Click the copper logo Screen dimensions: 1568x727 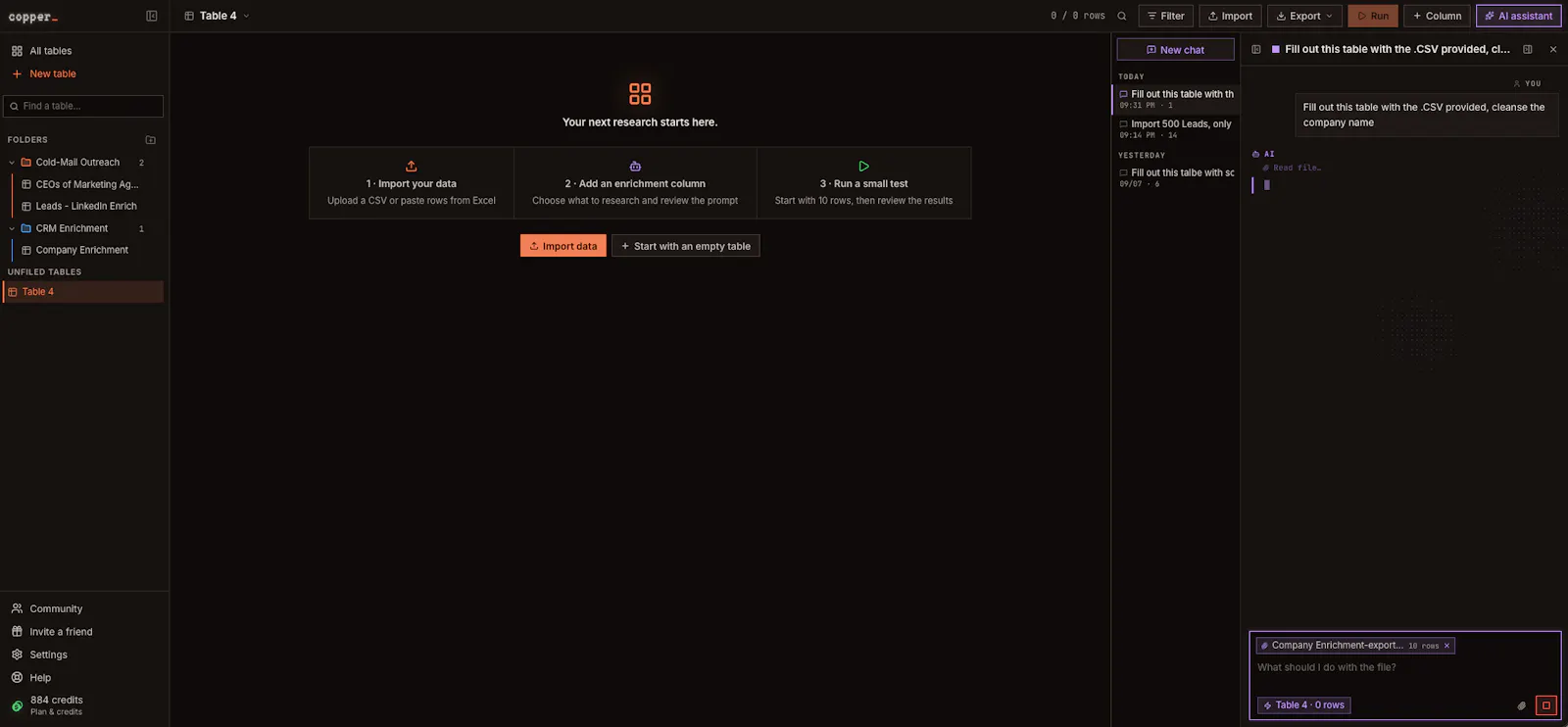tap(33, 17)
